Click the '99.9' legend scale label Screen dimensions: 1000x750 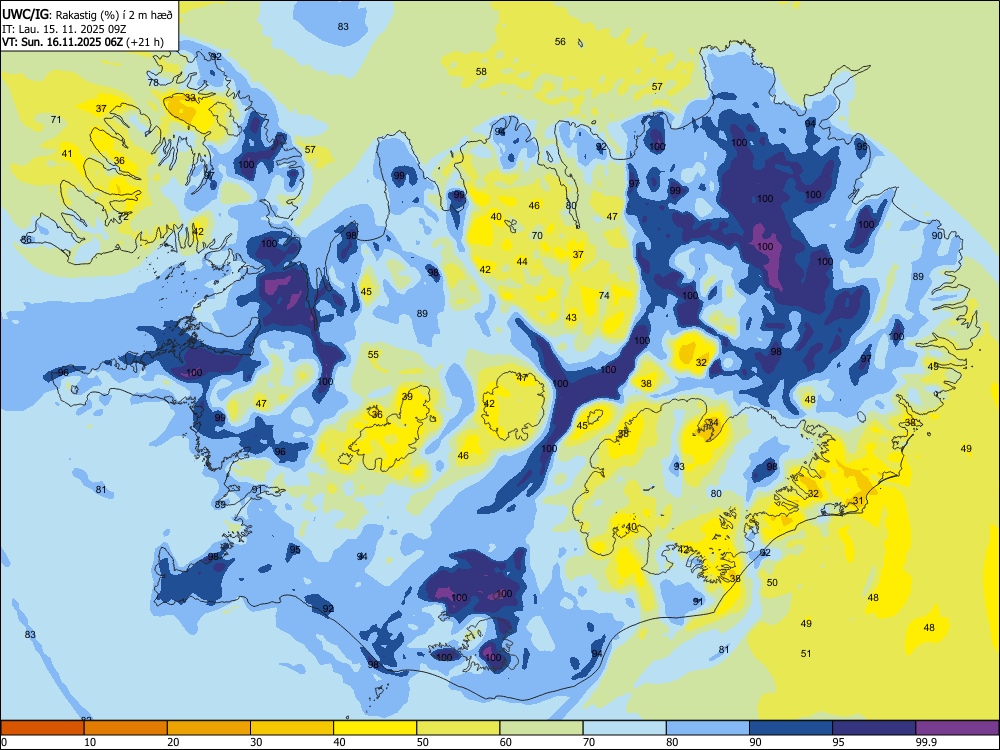pyautogui.click(x=926, y=742)
